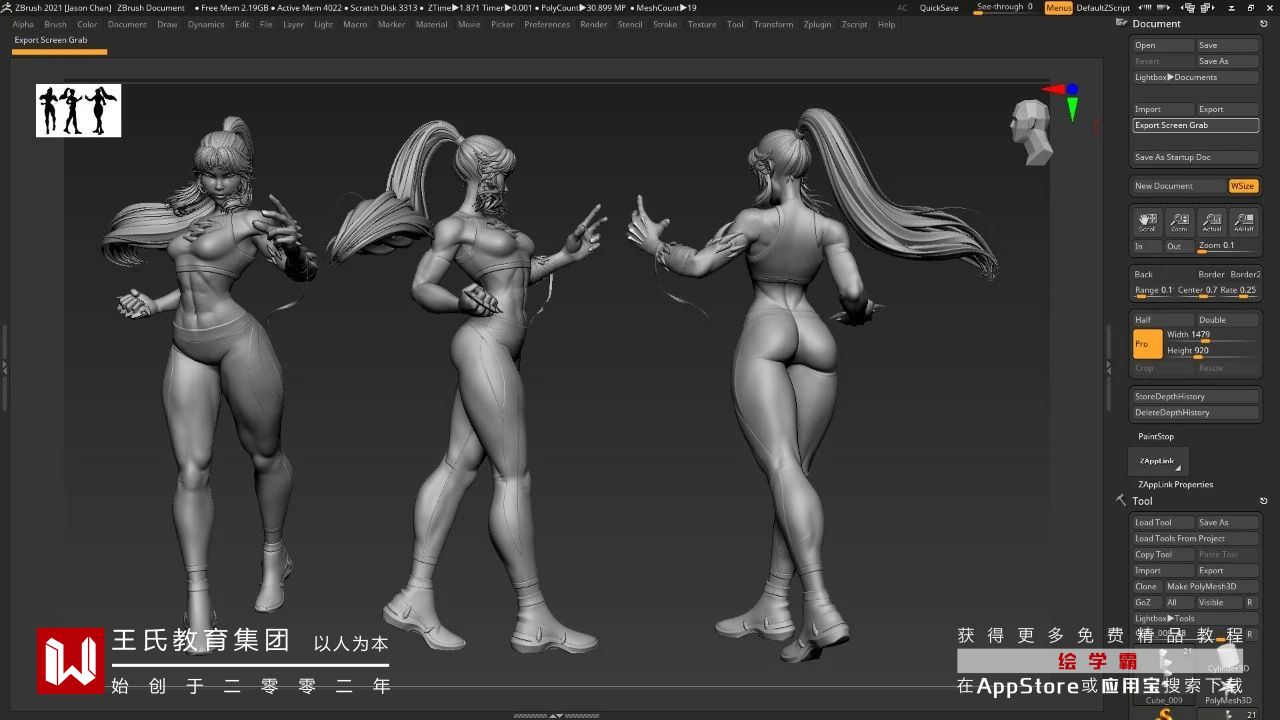Click the Height 920 slider
This screenshot has width=1280, height=720.
[1212, 351]
